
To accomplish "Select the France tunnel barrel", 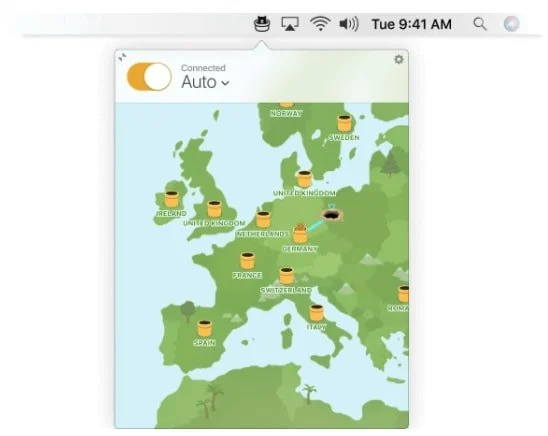I will (x=247, y=261).
